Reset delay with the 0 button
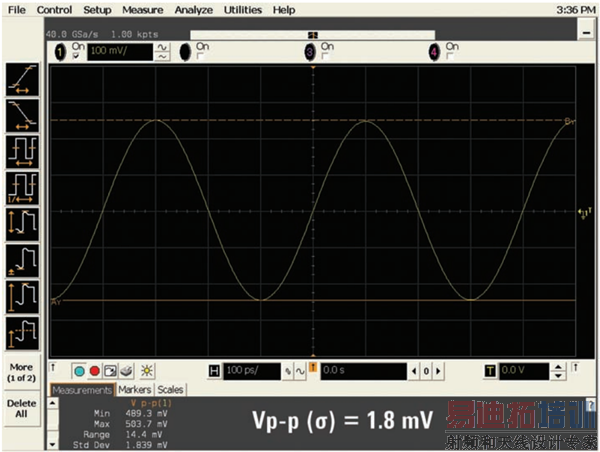The width and height of the screenshot is (600, 452). [426, 371]
